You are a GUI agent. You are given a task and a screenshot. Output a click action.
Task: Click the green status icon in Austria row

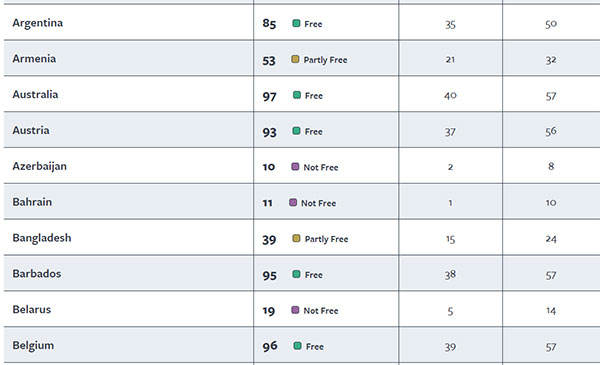pos(296,131)
